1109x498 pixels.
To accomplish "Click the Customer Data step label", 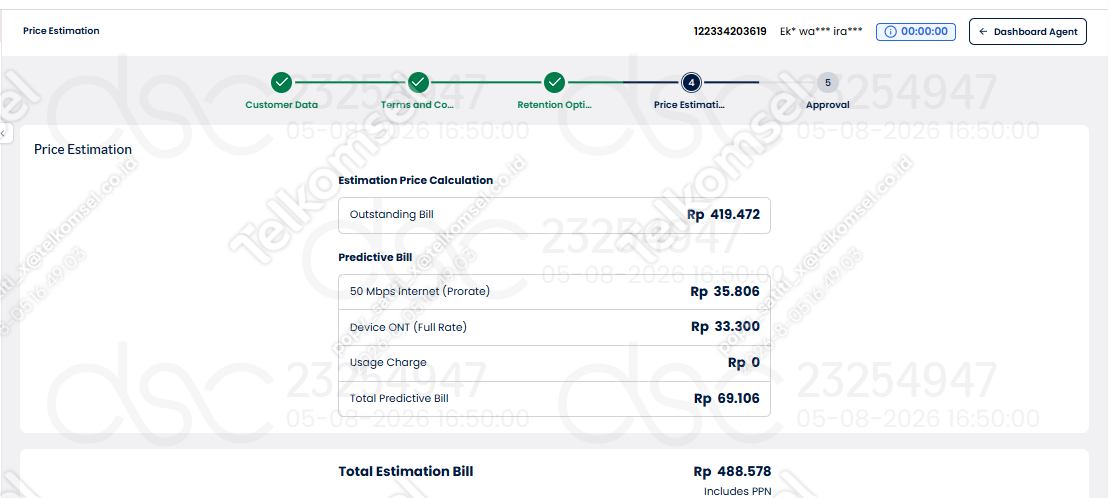I will point(281,105).
